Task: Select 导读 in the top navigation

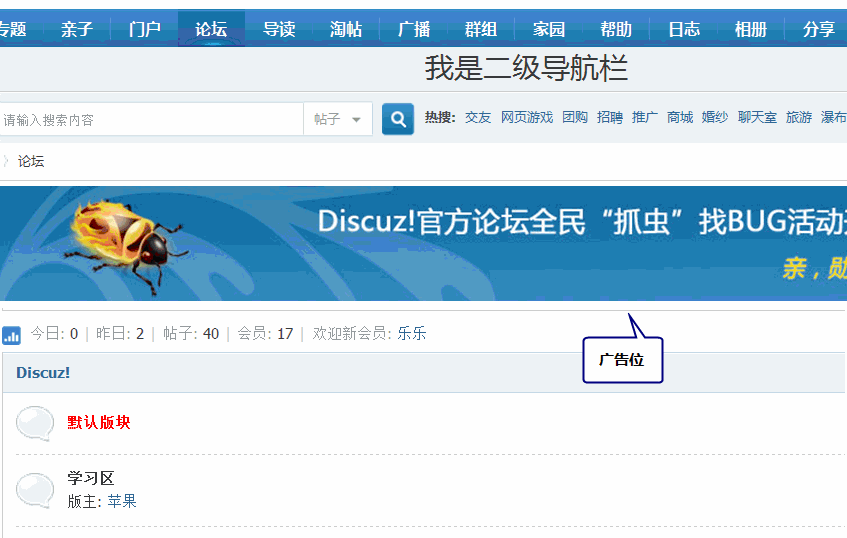Action: [x=279, y=29]
